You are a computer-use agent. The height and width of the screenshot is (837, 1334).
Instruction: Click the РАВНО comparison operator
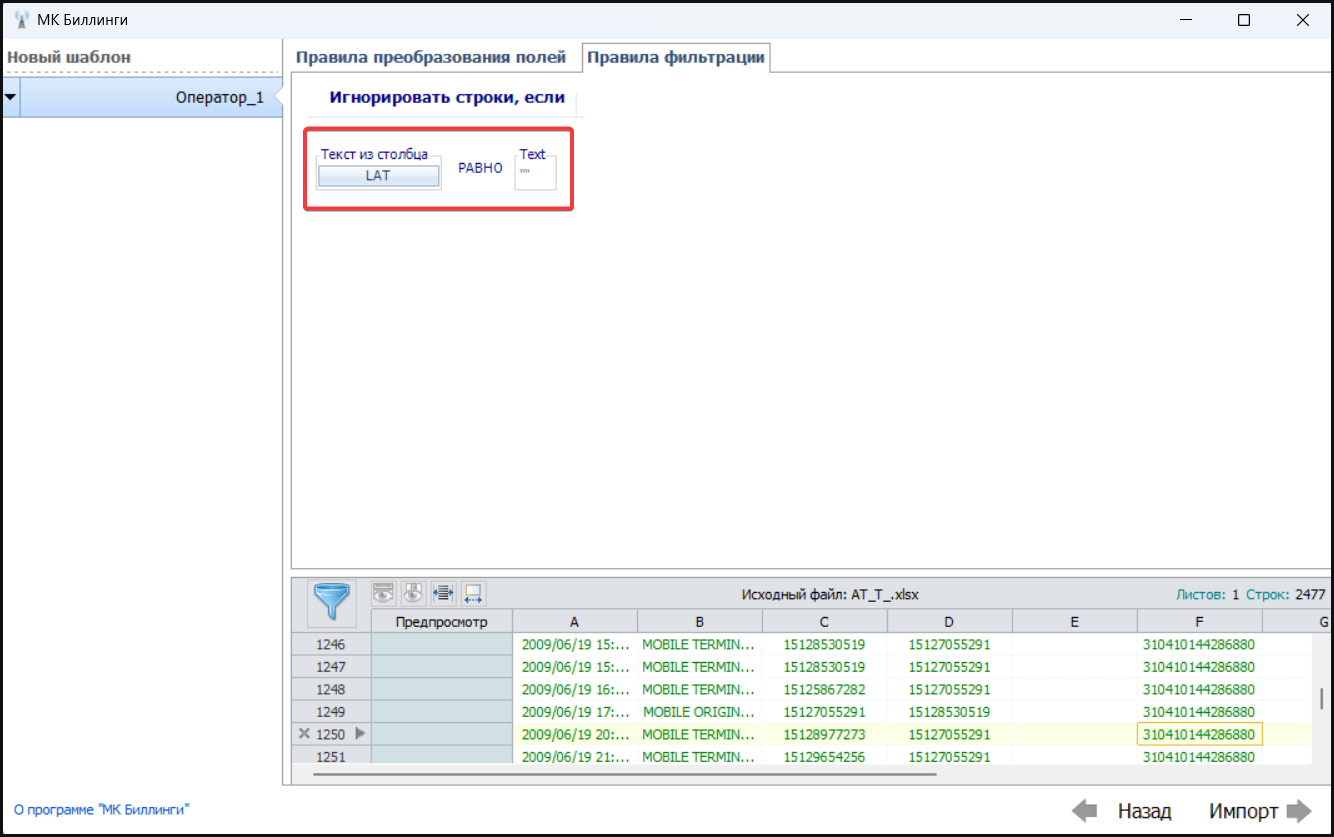coord(480,168)
